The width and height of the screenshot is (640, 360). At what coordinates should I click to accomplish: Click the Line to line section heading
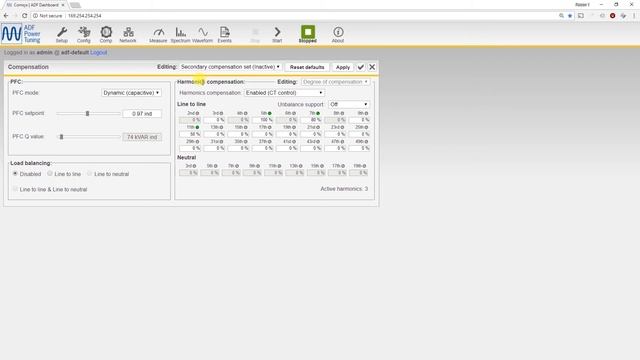point(191,104)
